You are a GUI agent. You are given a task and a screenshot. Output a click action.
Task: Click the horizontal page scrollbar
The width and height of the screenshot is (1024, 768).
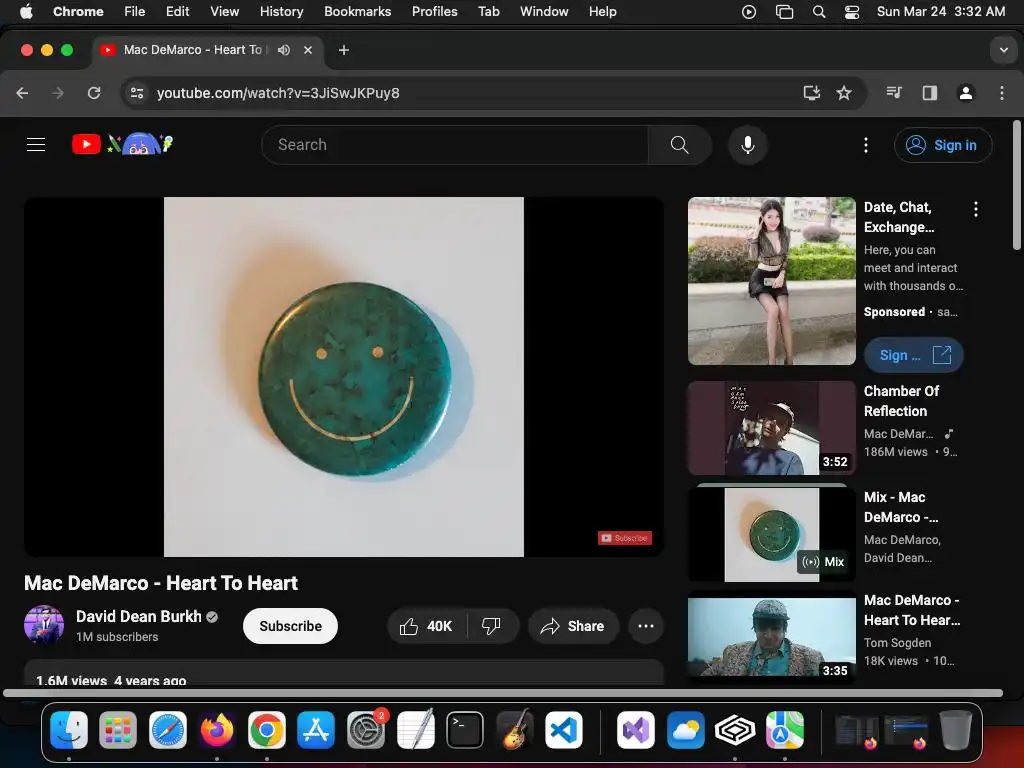click(x=503, y=693)
